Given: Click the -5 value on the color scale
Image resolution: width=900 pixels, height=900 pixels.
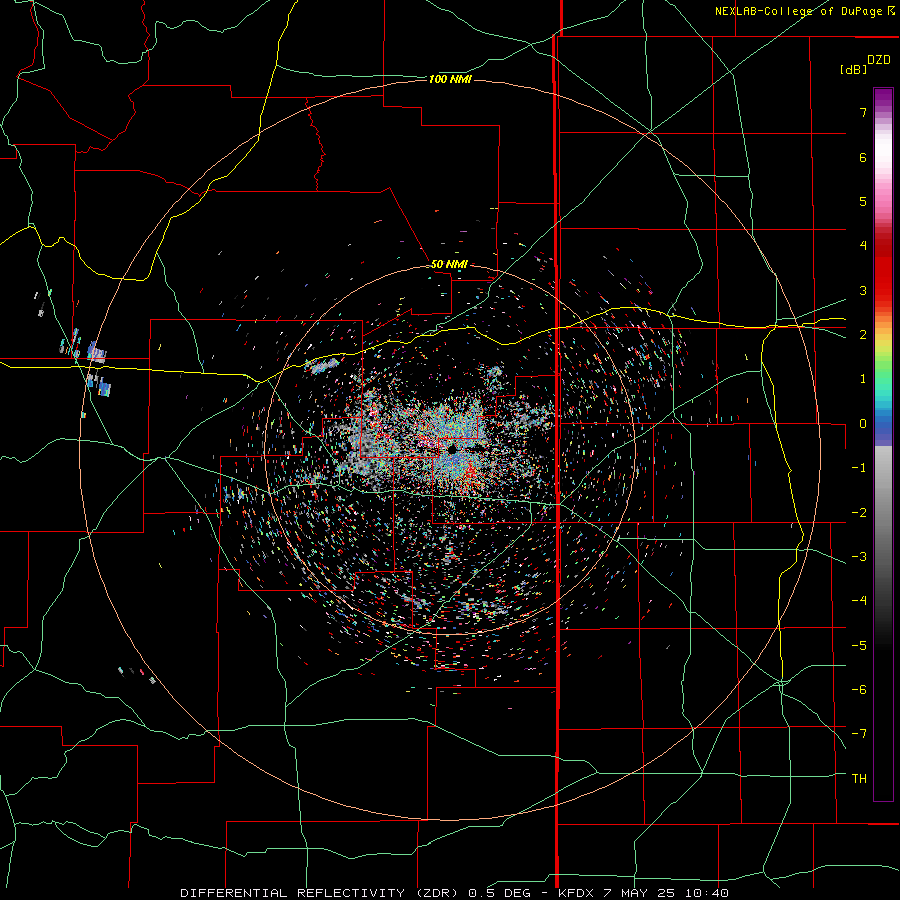Looking at the screenshot, I should point(859,645).
